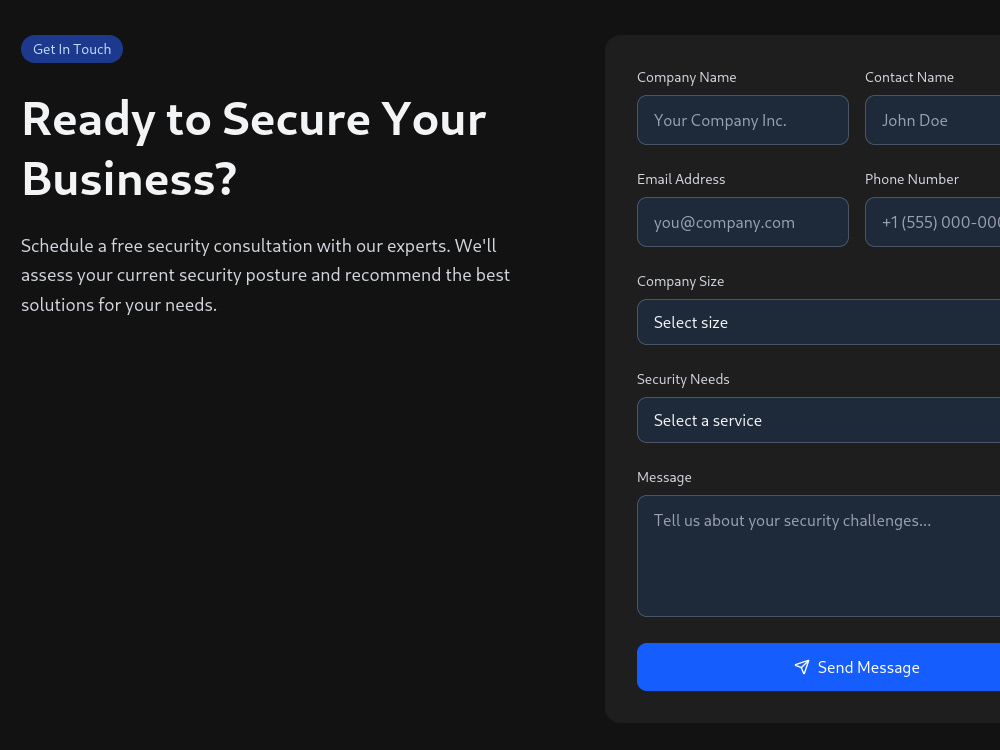Viewport: 1000px width, 750px height.
Task: Open the Security Needs 'Select a service' dropdown
Action: pos(818,420)
